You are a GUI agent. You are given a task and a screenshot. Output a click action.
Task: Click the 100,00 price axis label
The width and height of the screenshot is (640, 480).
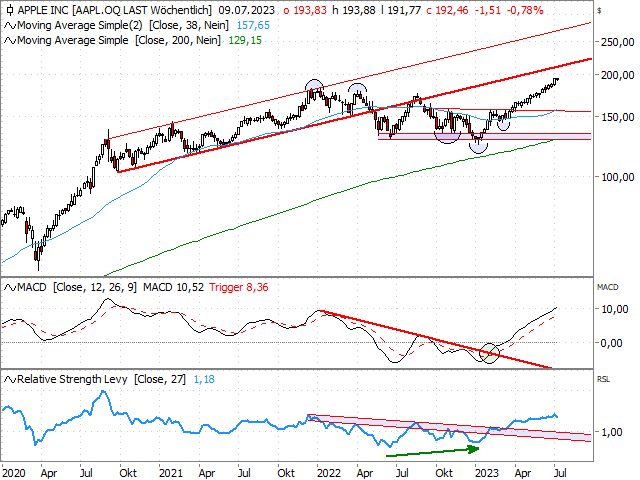618,177
